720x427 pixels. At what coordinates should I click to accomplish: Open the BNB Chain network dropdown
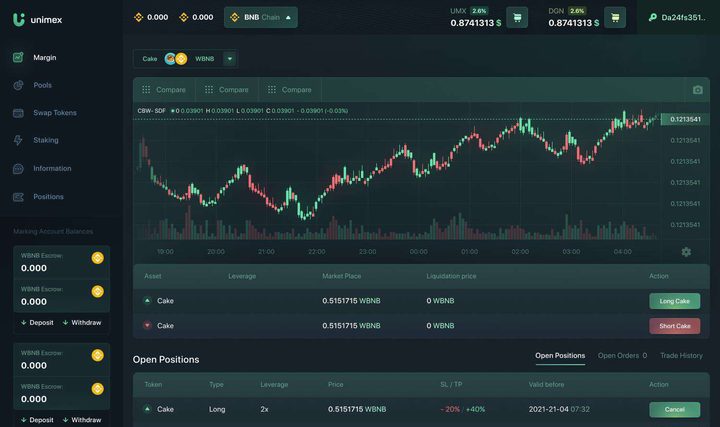pyautogui.click(x=261, y=17)
